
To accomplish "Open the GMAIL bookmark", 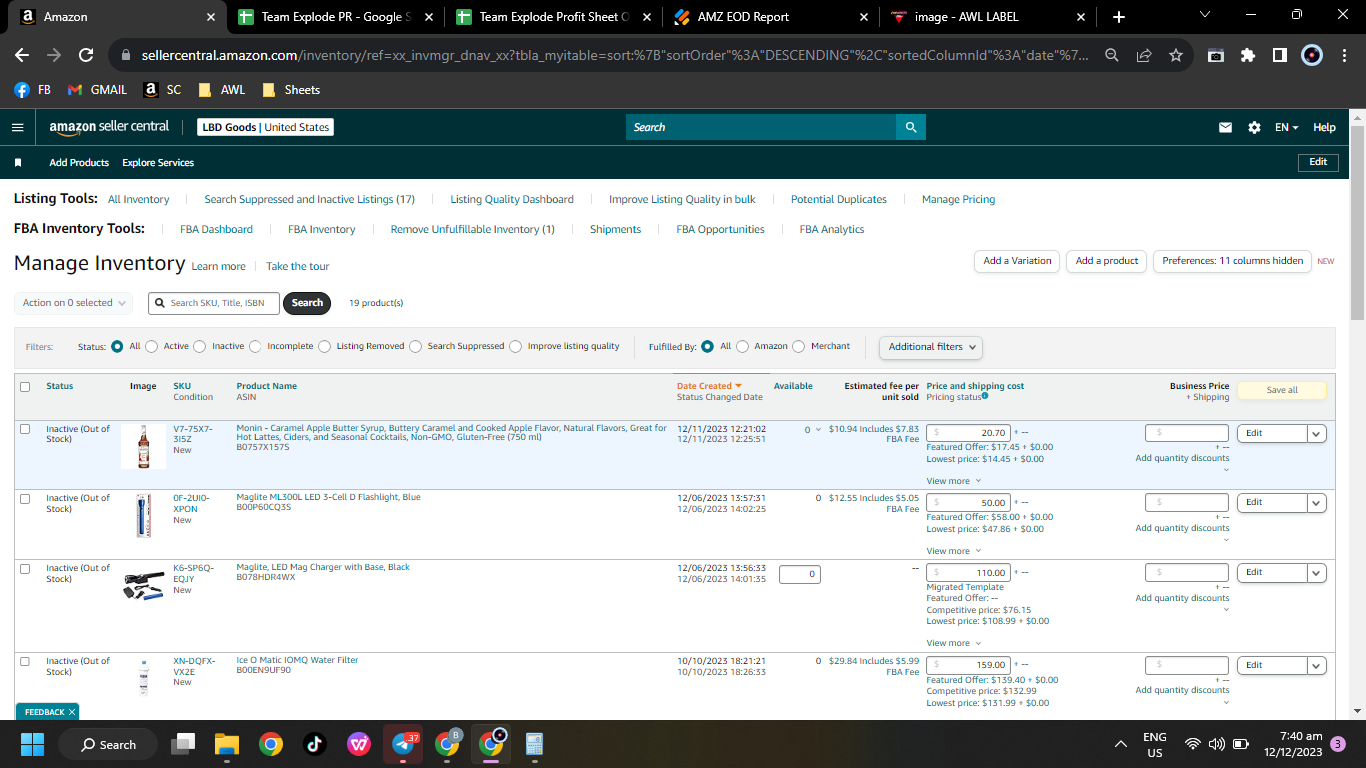I will tap(97, 89).
